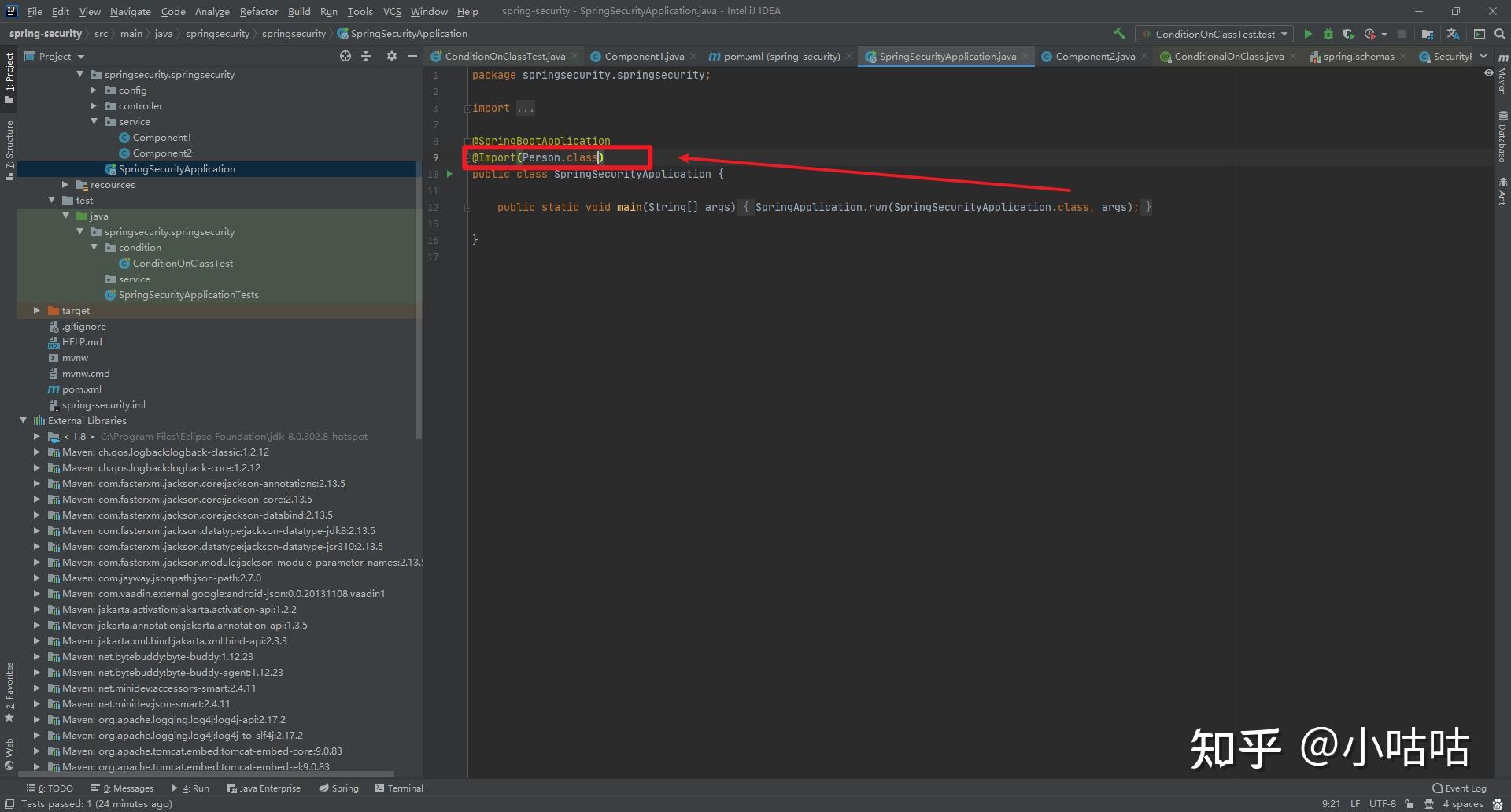The image size is (1511, 812).
Task: Open the run configuration dropdown ConditionOnClassTest.test
Action: click(1214, 34)
